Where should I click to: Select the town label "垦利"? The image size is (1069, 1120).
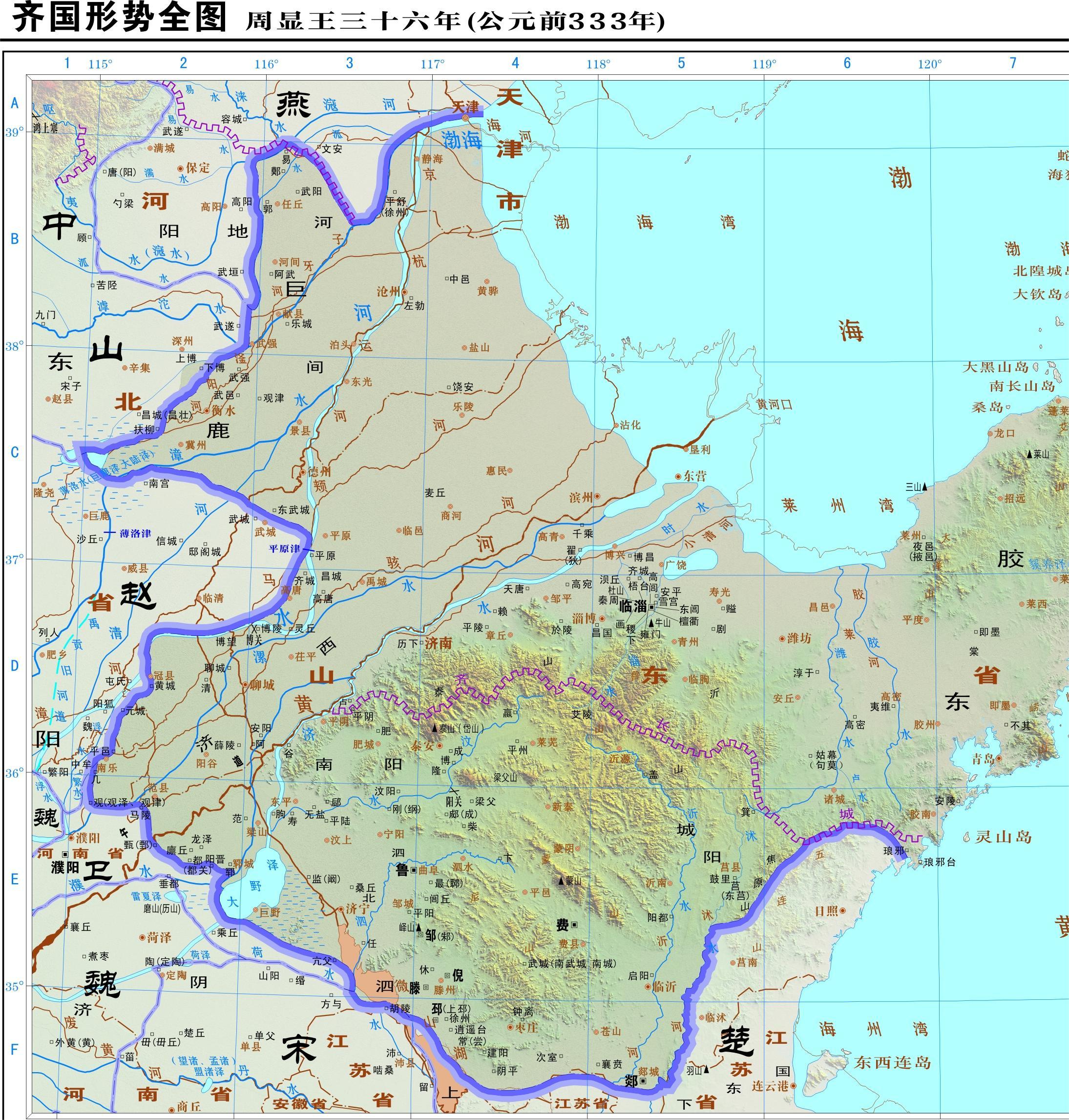(x=700, y=449)
